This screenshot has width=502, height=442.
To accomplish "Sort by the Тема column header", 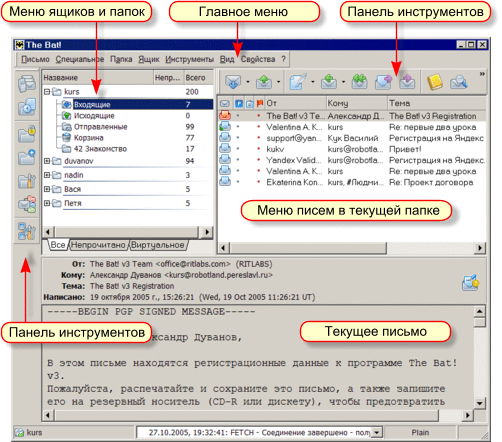I will pyautogui.click(x=437, y=103).
